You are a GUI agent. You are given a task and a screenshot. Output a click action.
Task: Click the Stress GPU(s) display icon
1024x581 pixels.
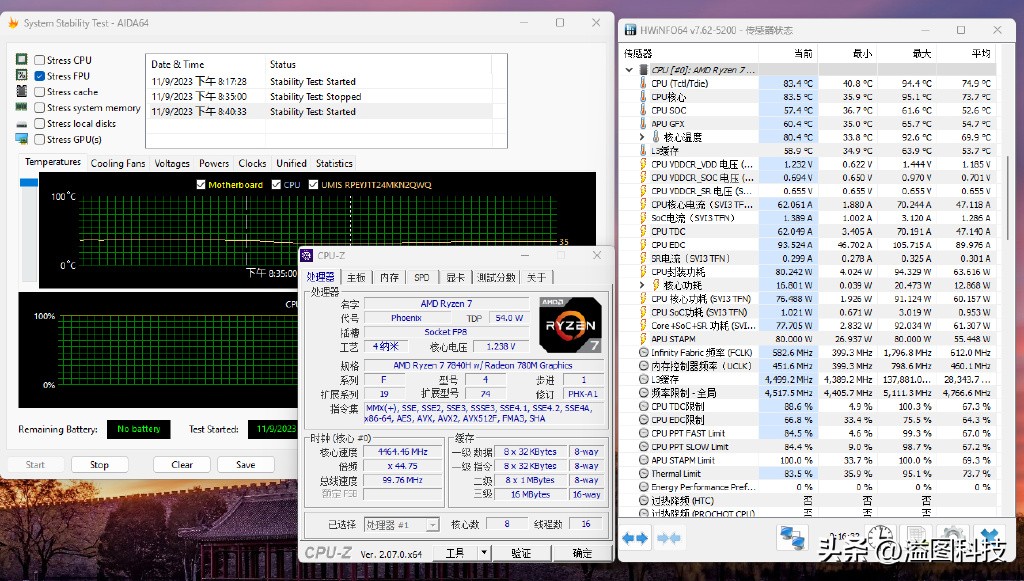[x=21, y=139]
